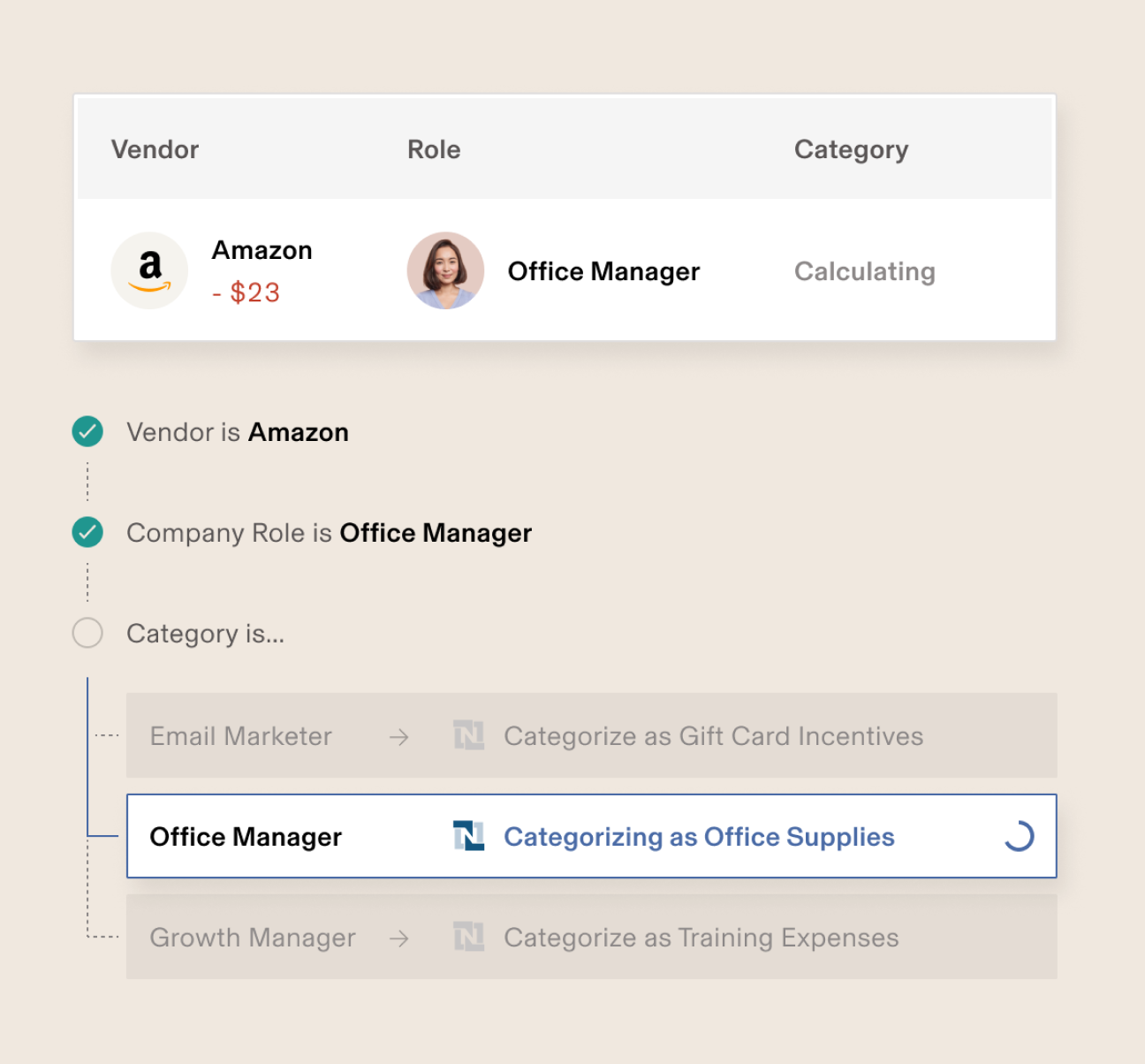Click Categorize as Gift Card Incentives

[714, 736]
